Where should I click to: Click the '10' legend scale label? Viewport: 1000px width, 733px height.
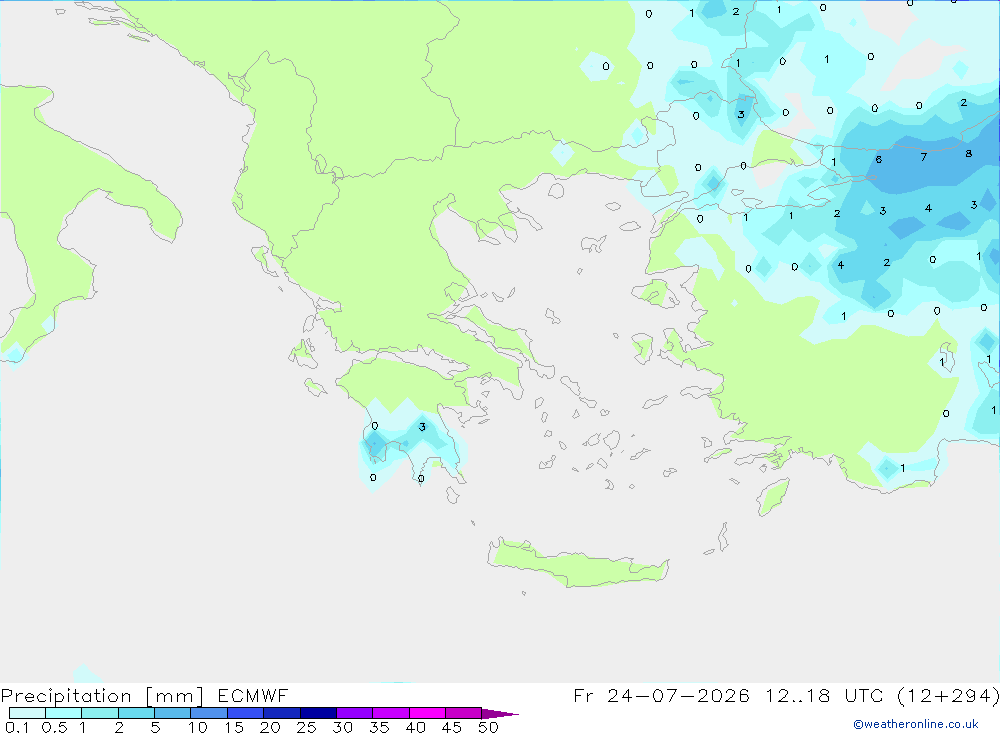pyautogui.click(x=198, y=727)
